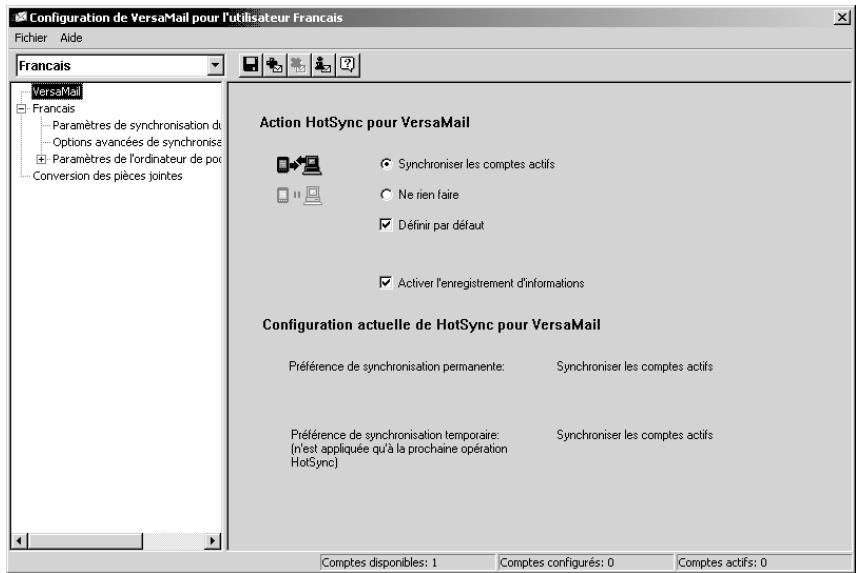The width and height of the screenshot is (859, 573).
Task: Click Préférence de synchronisation permanente label
Action: pyautogui.click(x=397, y=366)
